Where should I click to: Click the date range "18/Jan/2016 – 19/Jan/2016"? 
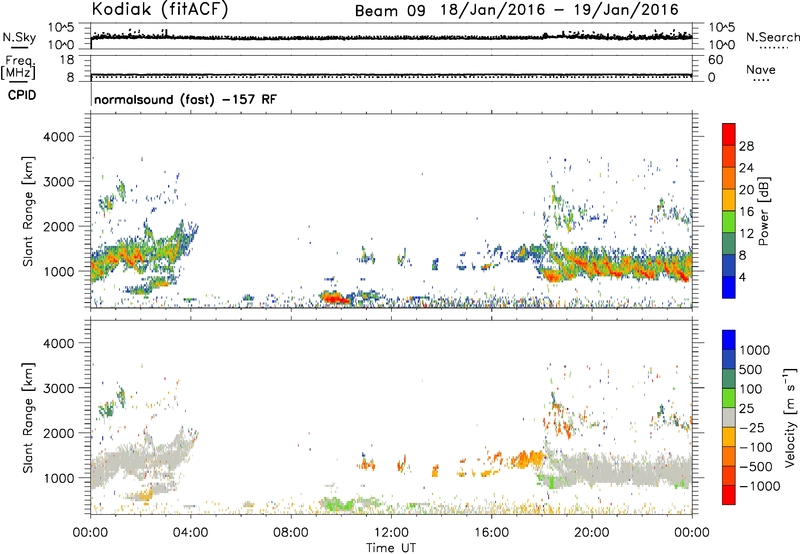[x=560, y=10]
